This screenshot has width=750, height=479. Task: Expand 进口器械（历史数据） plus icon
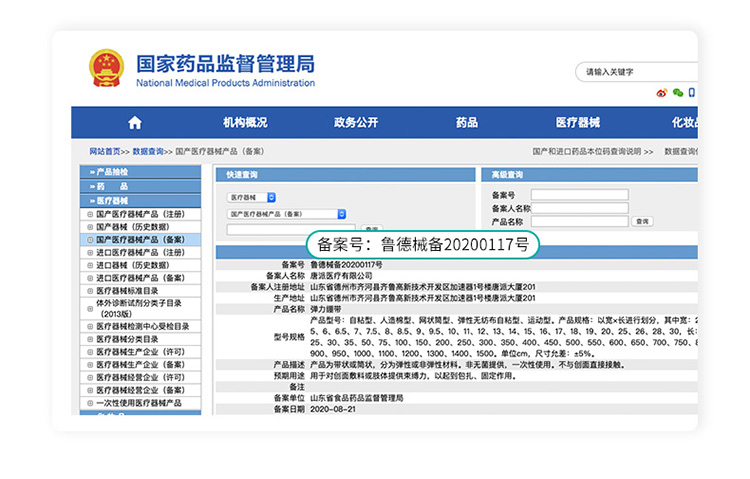pyautogui.click(x=90, y=265)
